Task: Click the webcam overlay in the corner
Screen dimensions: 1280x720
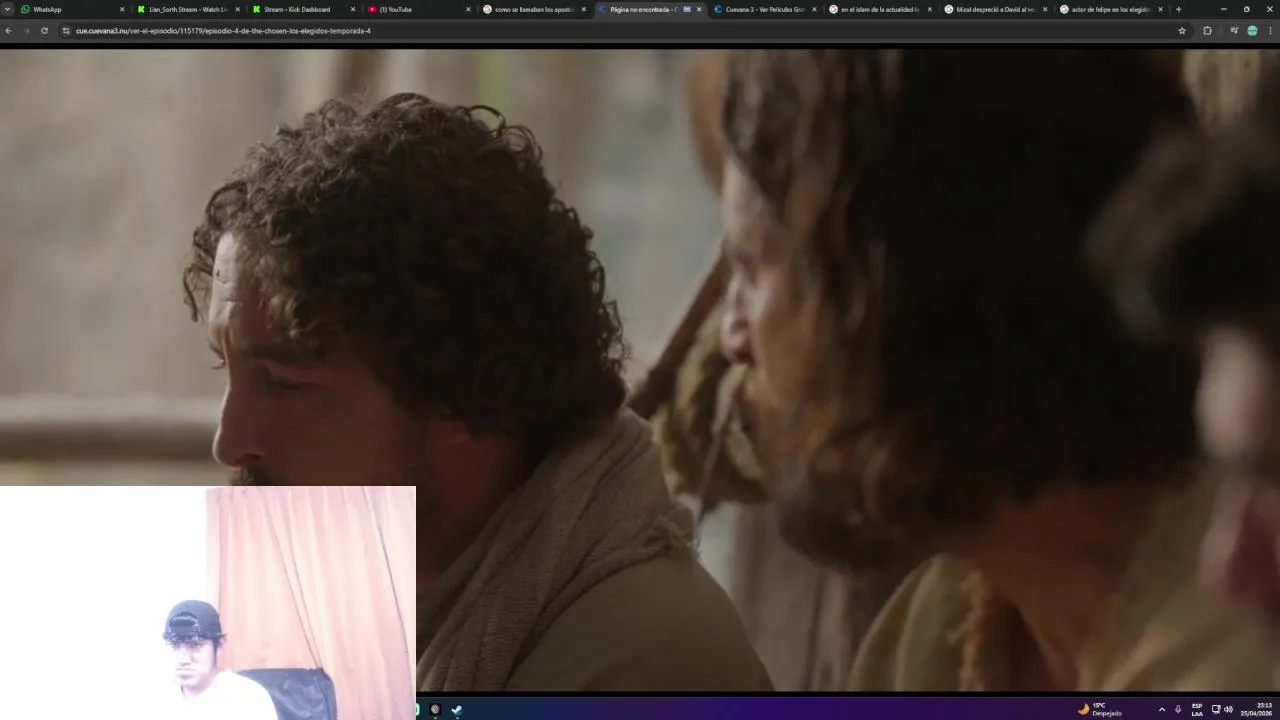Action: pos(208,603)
